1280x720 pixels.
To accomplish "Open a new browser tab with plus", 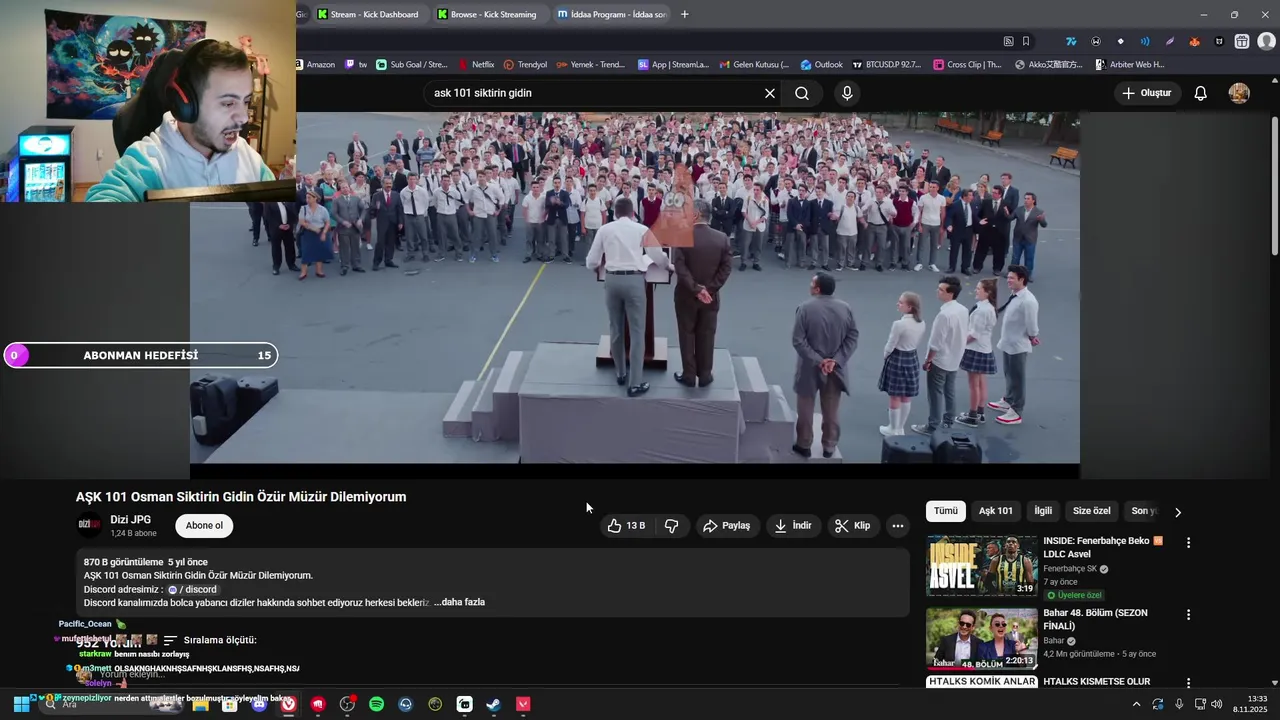I will (x=685, y=14).
